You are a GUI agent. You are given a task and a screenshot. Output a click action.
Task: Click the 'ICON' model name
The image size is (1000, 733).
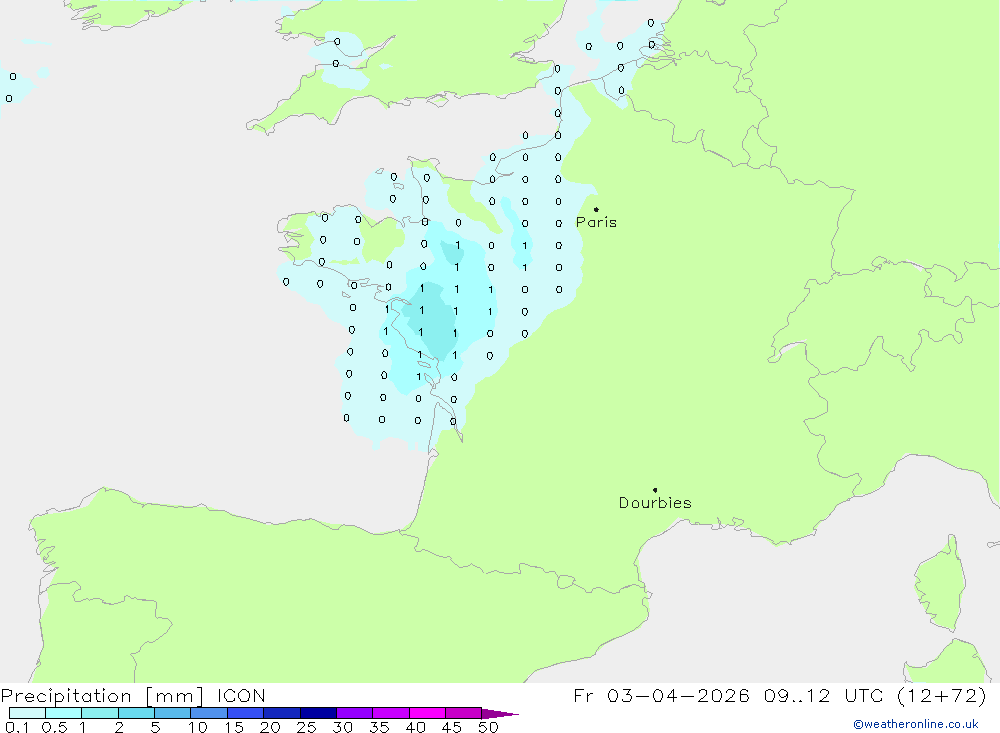tap(241, 696)
